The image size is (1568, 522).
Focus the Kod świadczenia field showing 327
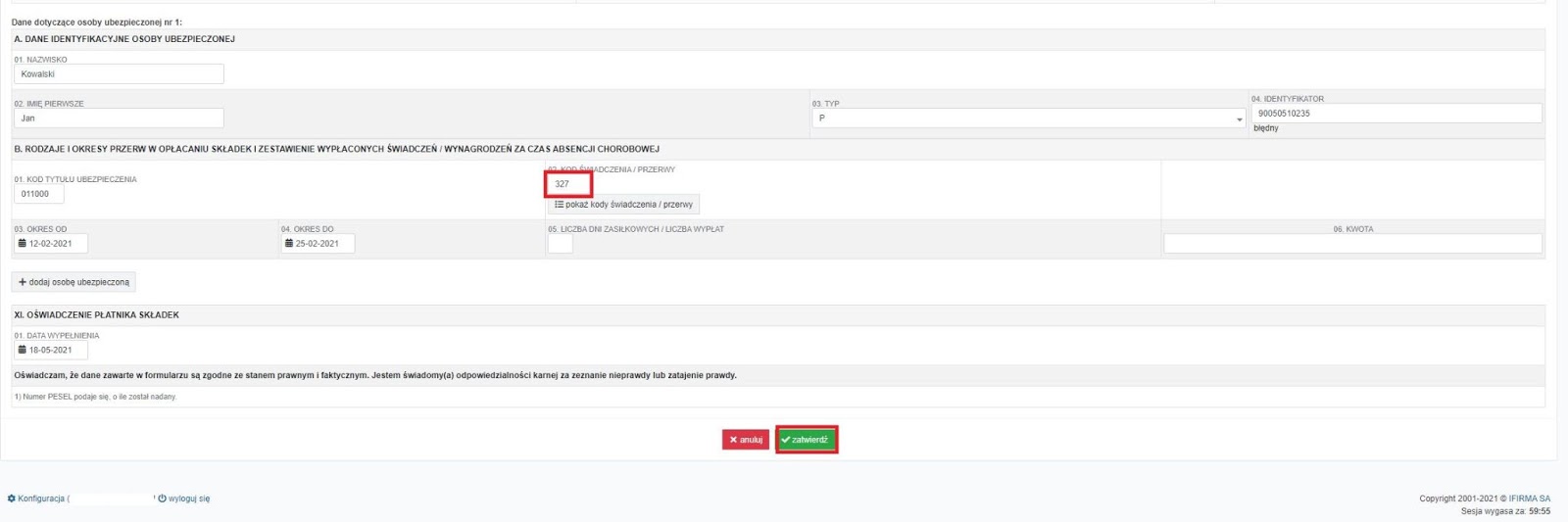pos(569,184)
